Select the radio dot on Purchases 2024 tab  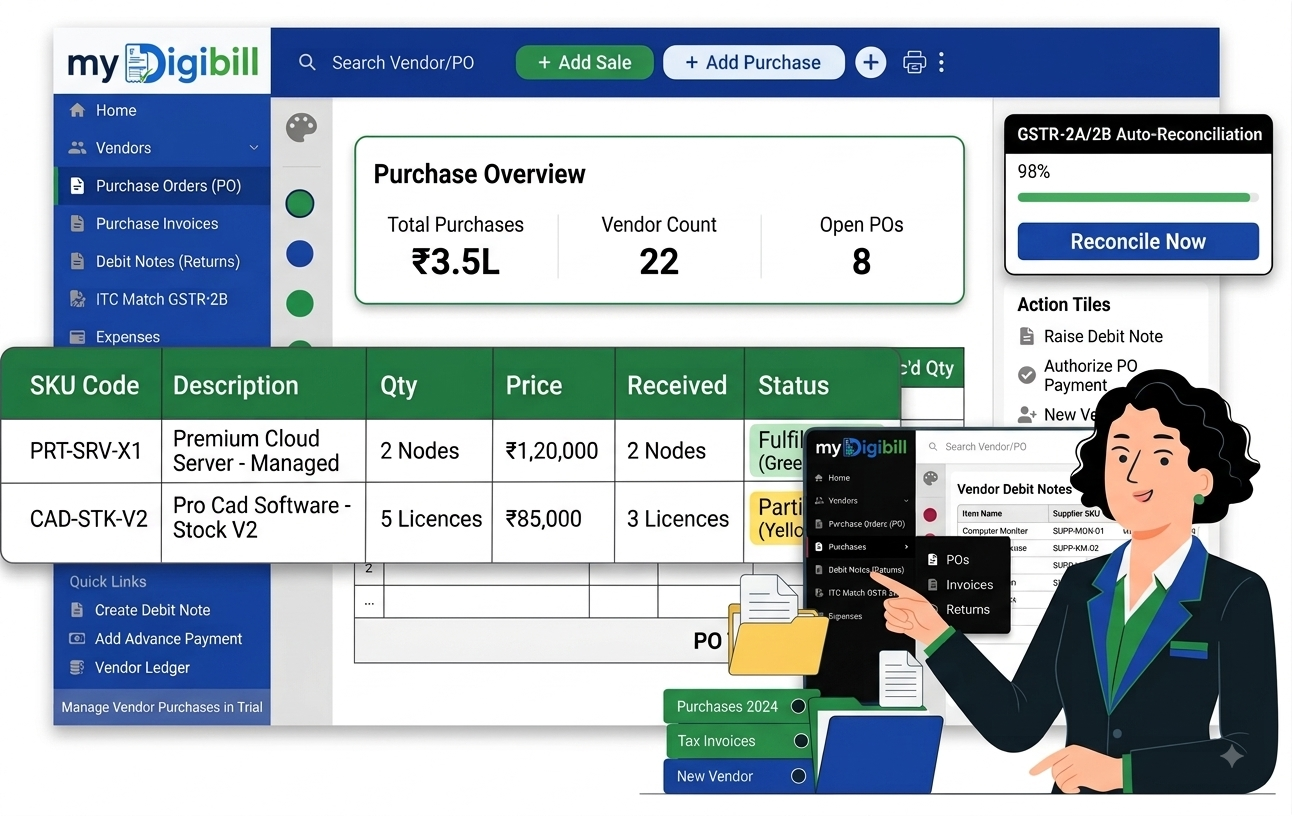point(798,706)
